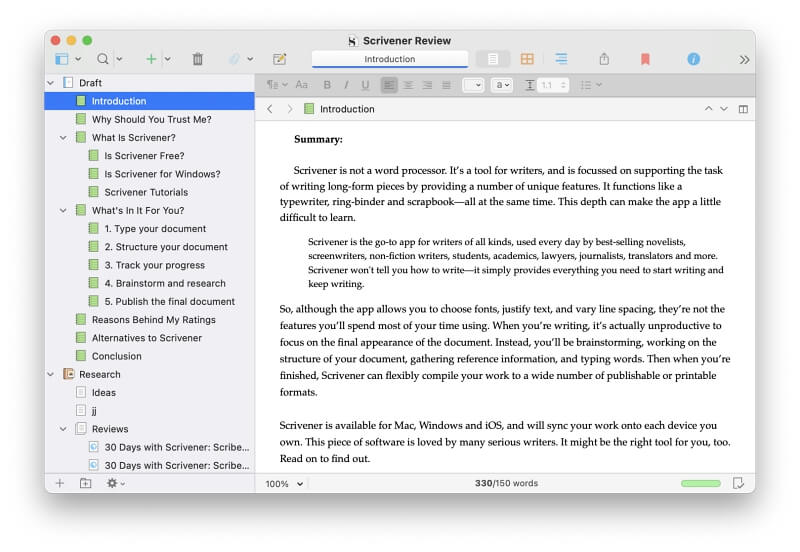The image size is (800, 552).
Task: Show more toolbar items chevron
Action: 744,60
